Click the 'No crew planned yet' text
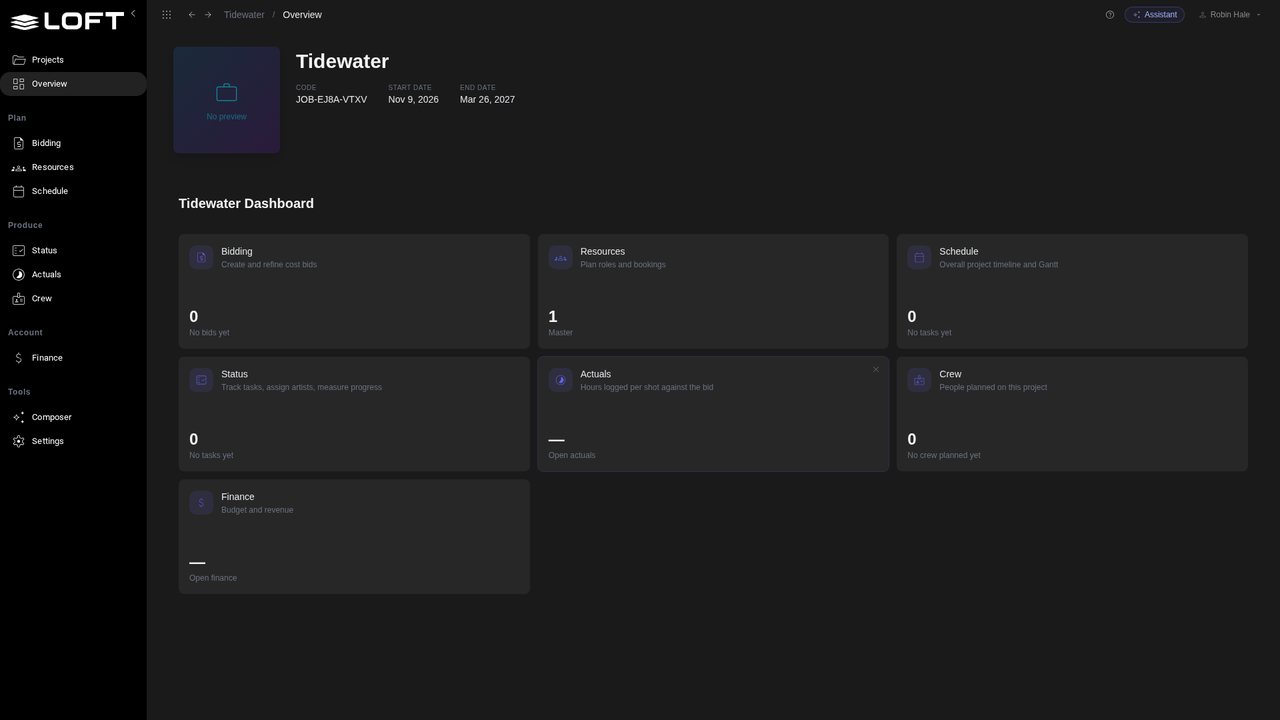The image size is (1280, 720). [944, 456]
